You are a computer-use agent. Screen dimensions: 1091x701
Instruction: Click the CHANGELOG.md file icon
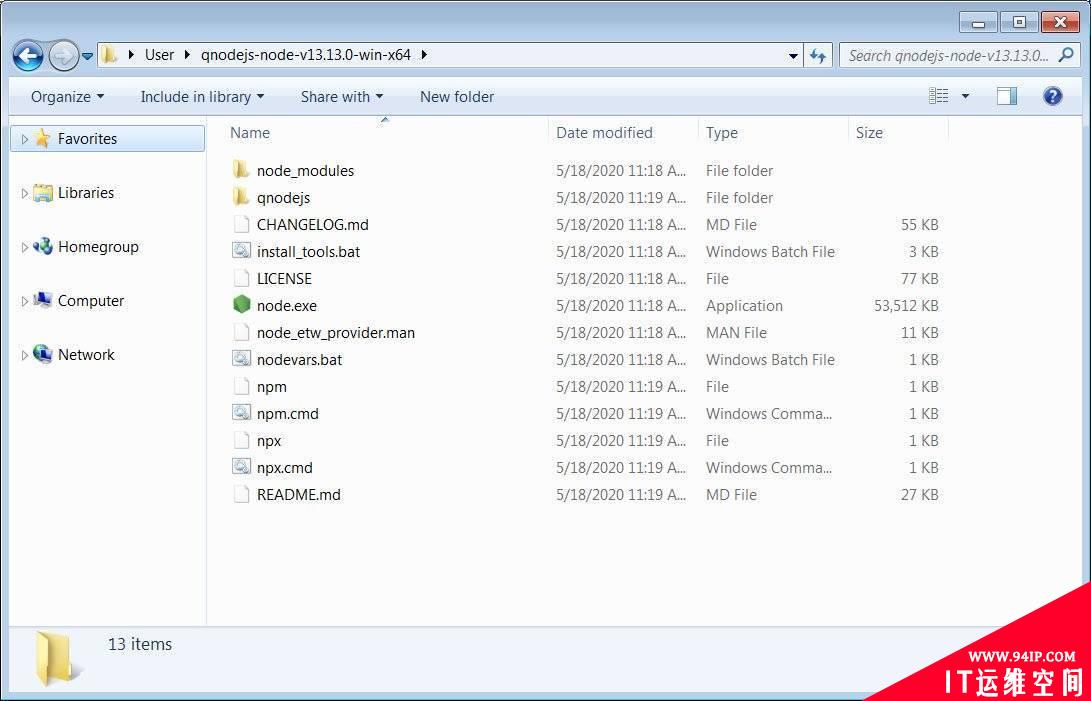click(x=241, y=224)
